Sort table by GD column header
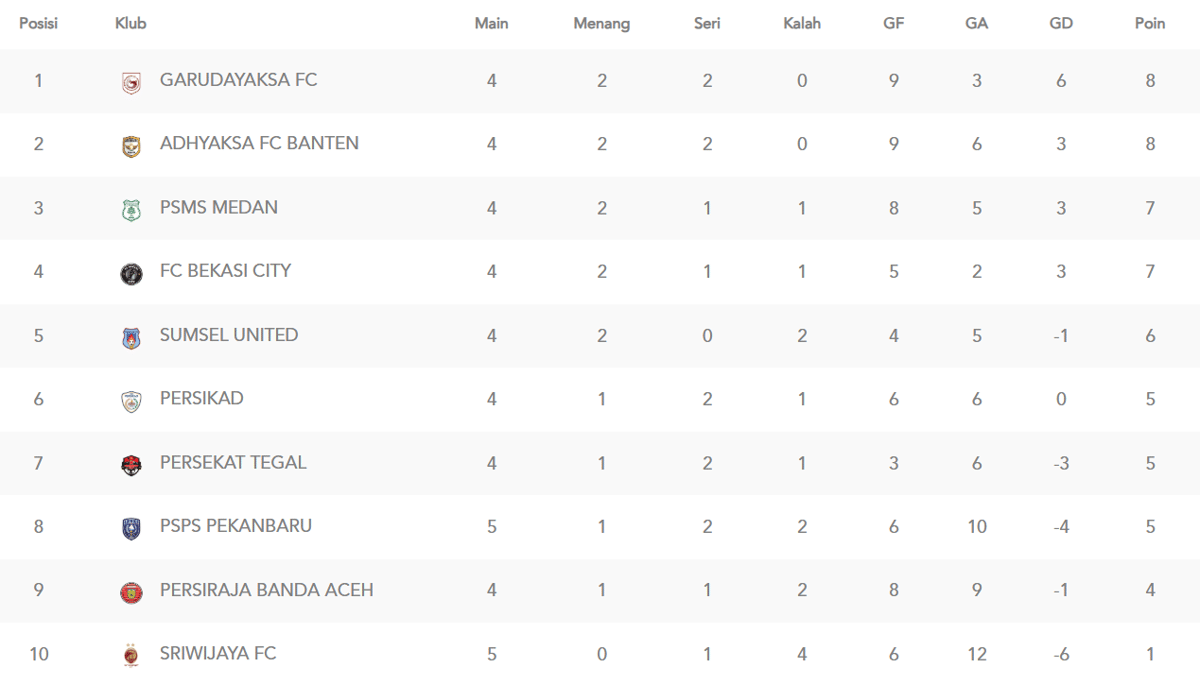 1061,23
